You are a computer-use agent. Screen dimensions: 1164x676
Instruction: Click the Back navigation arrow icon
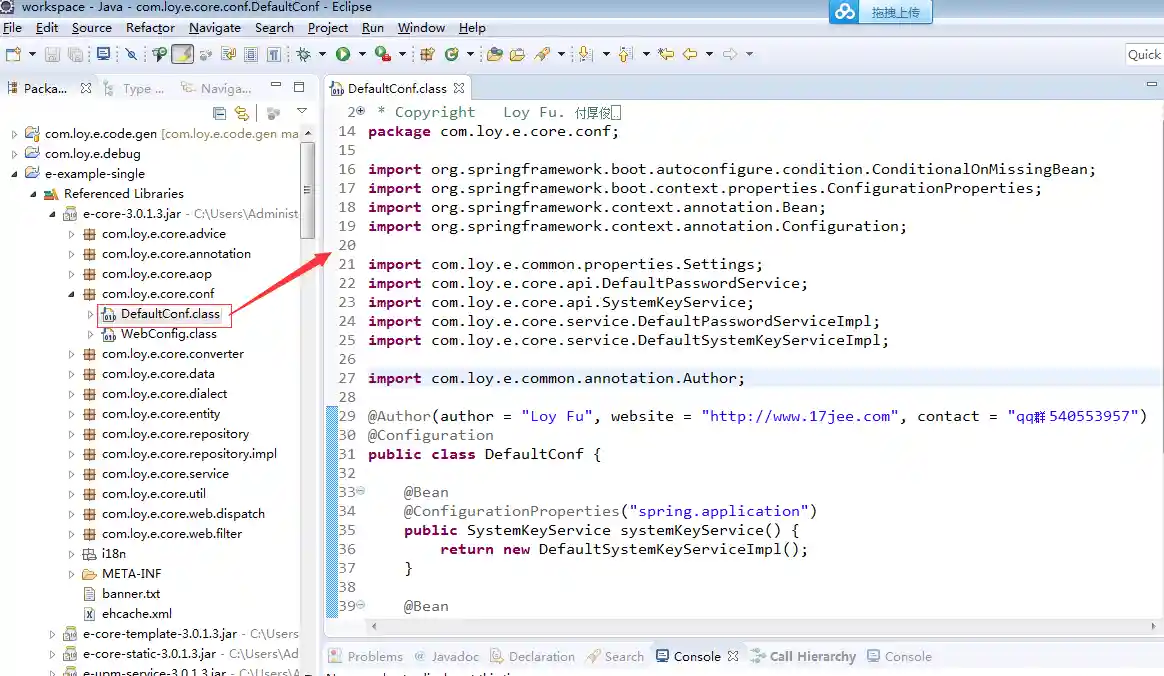689,54
